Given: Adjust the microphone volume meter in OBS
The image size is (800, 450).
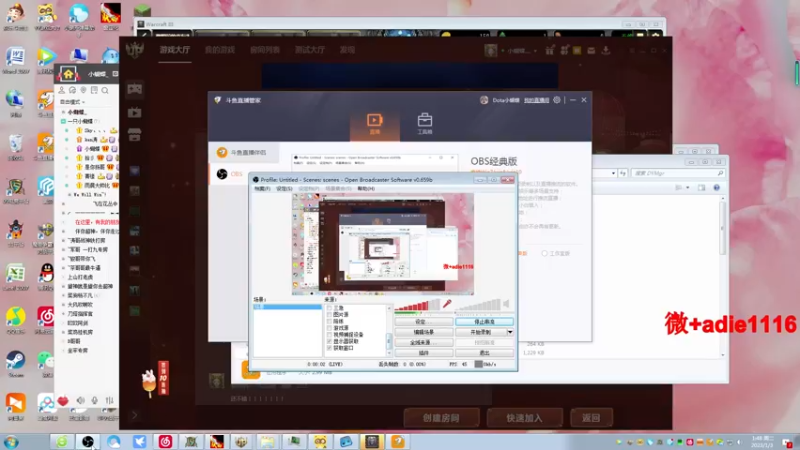Looking at the screenshot, I should tap(417, 305).
